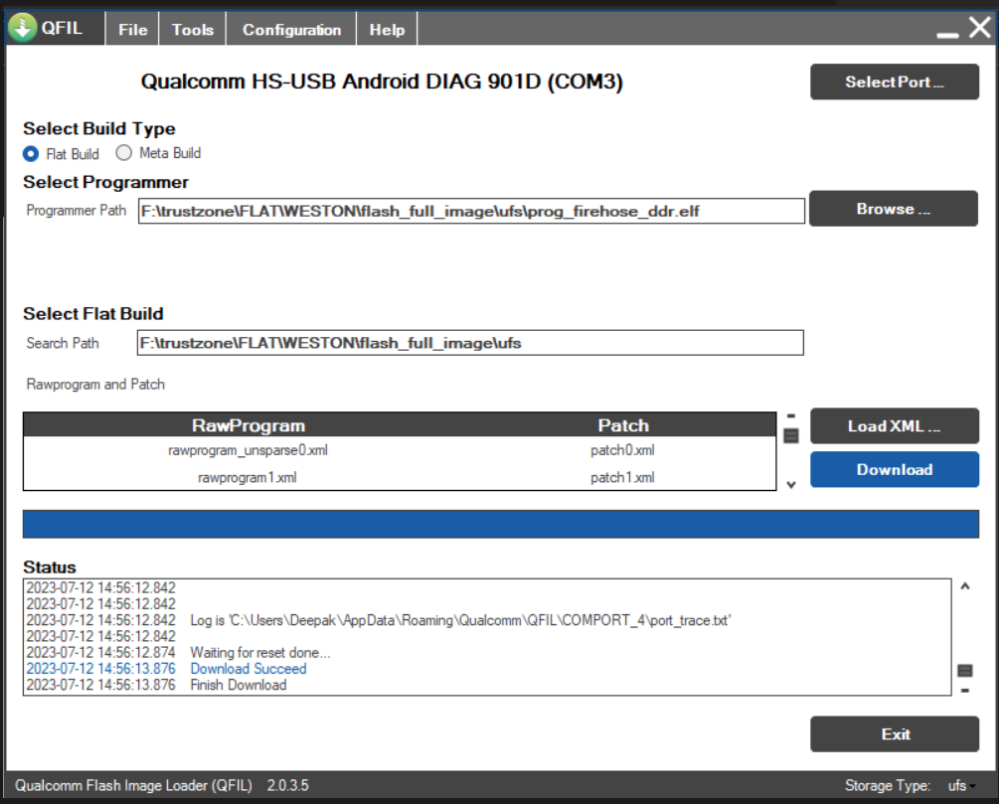Click the QFIL version 2.0.3.5 status text
The height and width of the screenshot is (804, 999).
click(287, 786)
